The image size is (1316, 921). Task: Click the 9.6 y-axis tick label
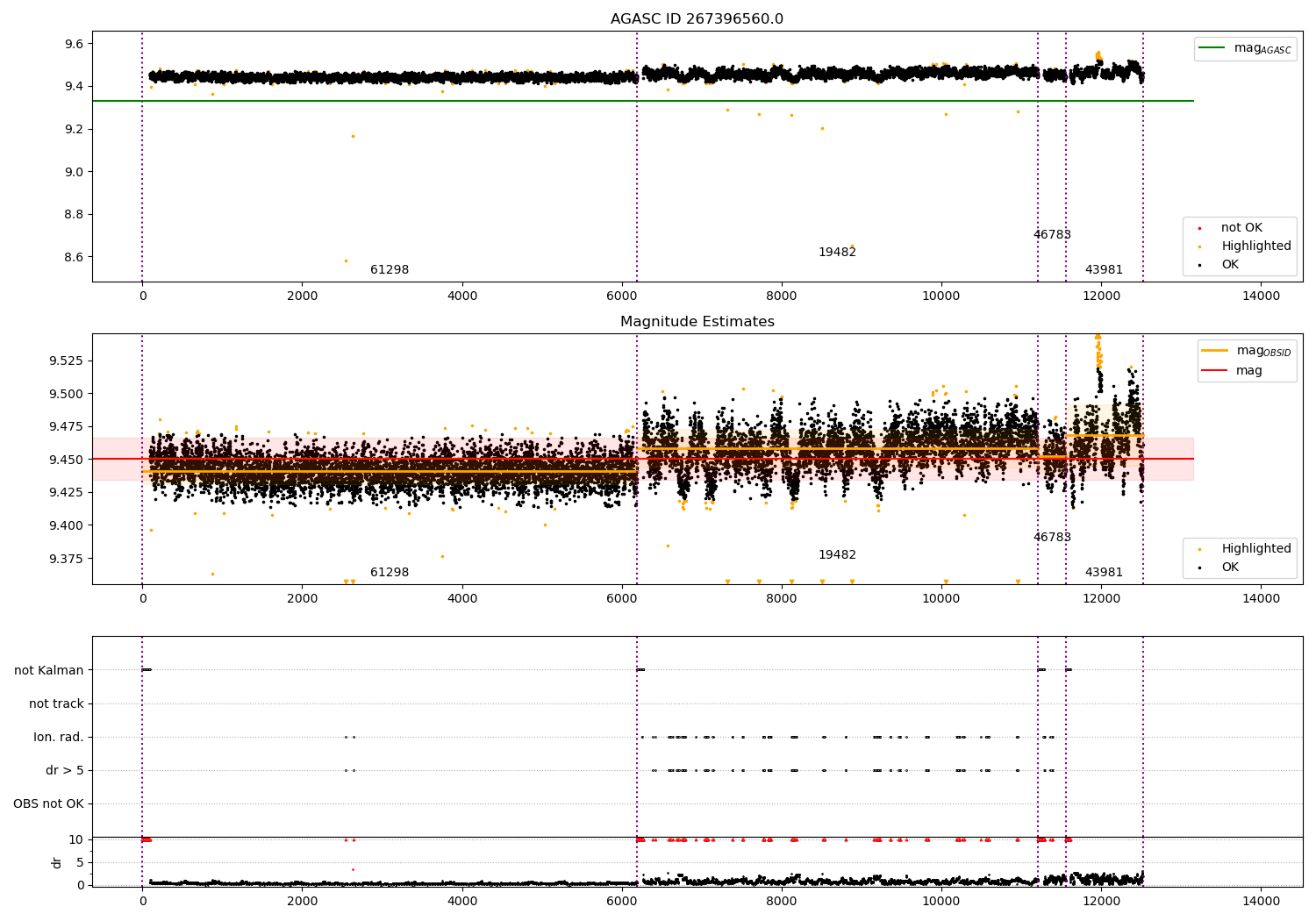point(74,44)
